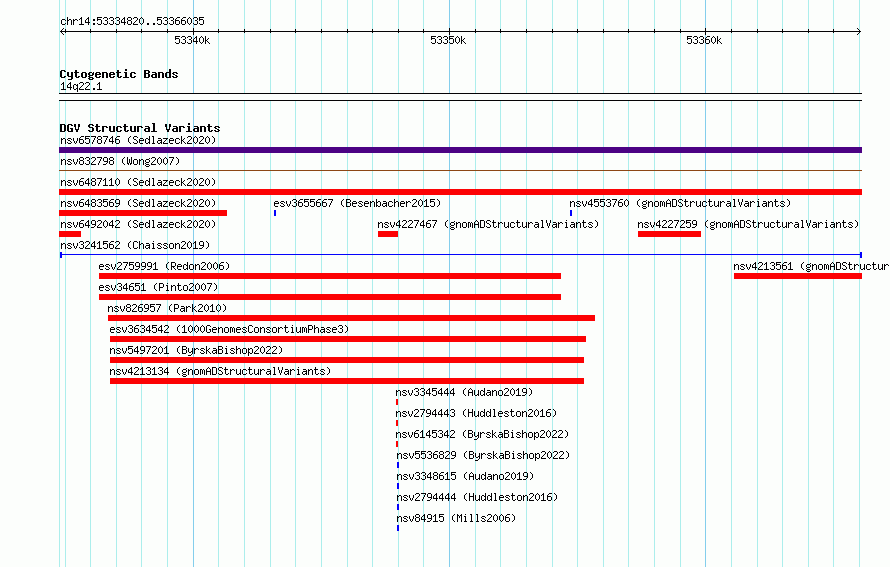
Task: Select the small red bar under nsv4227467
Action: point(388,234)
